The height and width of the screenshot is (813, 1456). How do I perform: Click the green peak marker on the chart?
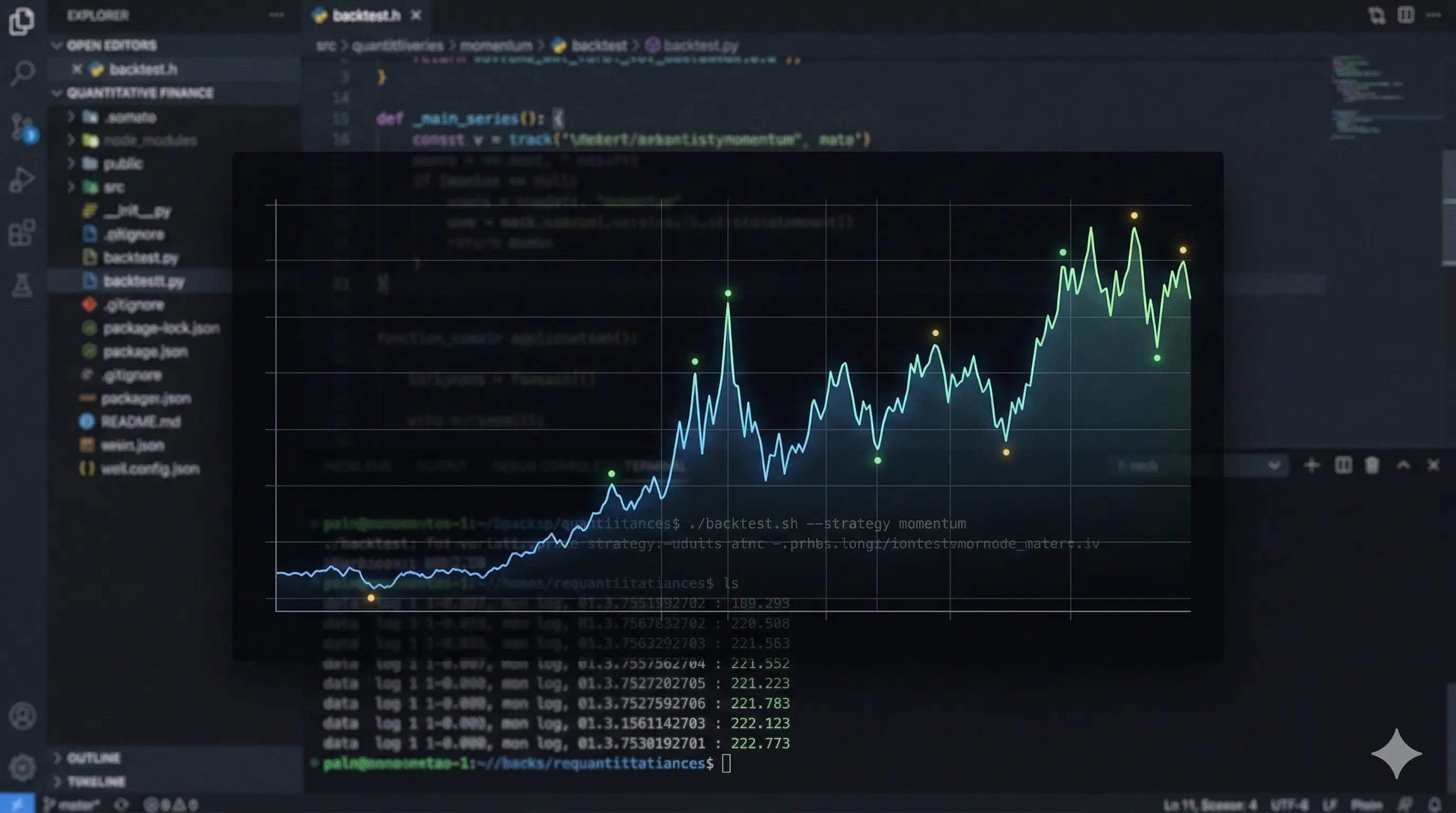pos(728,293)
